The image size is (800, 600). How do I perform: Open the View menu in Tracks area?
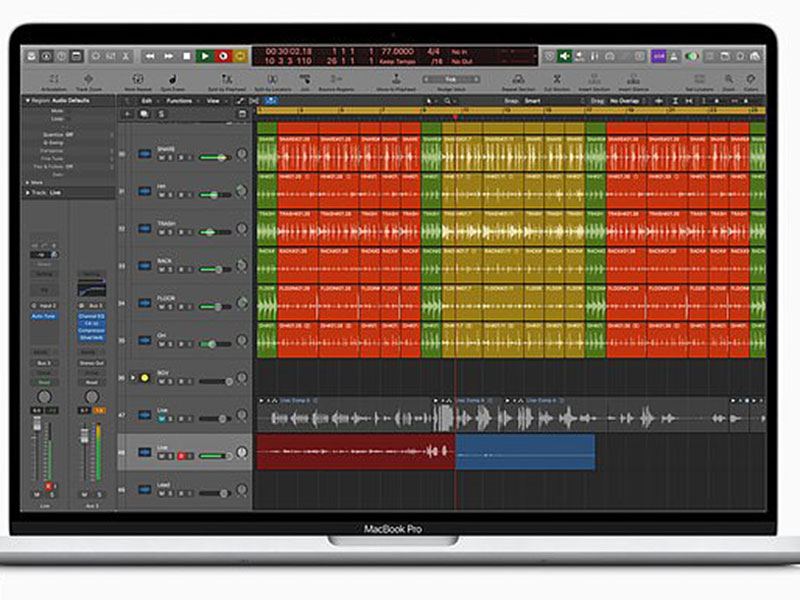pyautogui.click(x=215, y=101)
